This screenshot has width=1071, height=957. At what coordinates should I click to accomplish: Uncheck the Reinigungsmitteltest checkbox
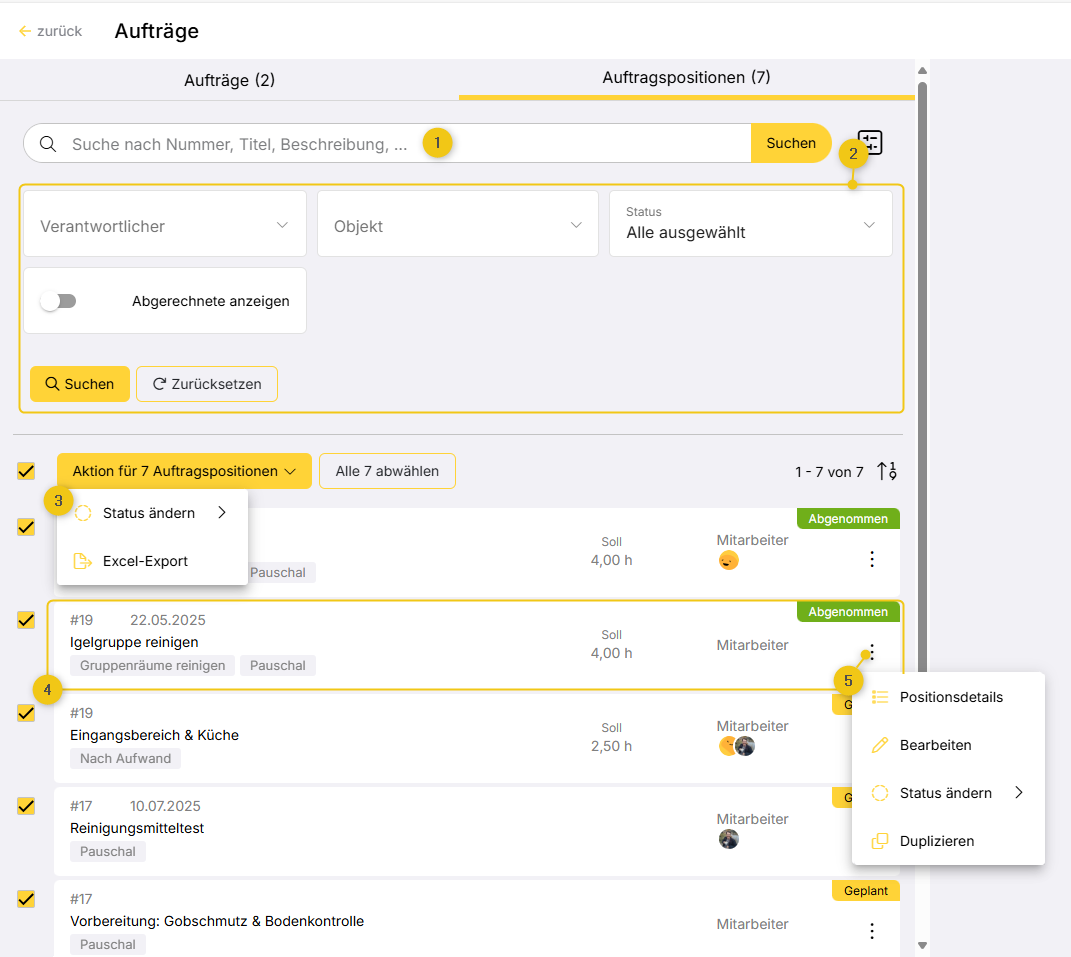pos(26,806)
